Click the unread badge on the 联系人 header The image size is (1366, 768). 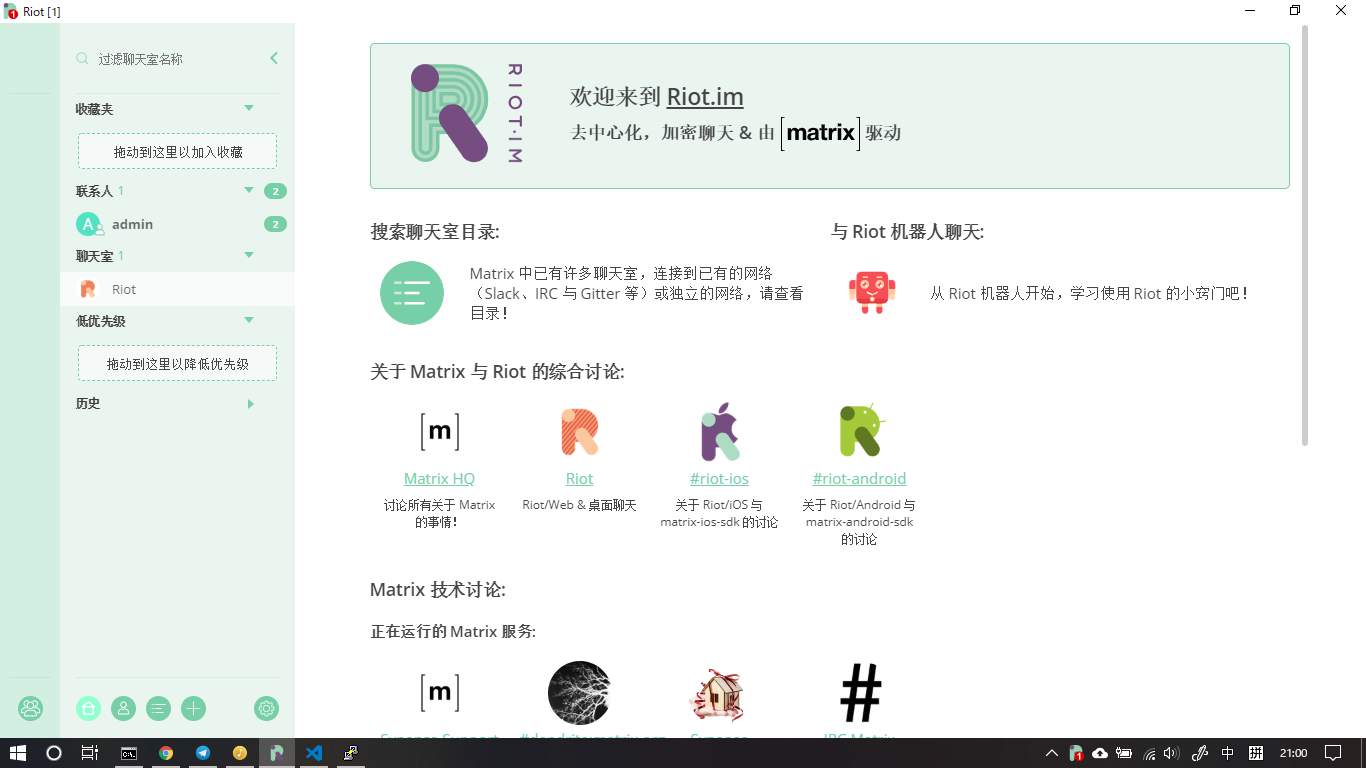click(275, 191)
